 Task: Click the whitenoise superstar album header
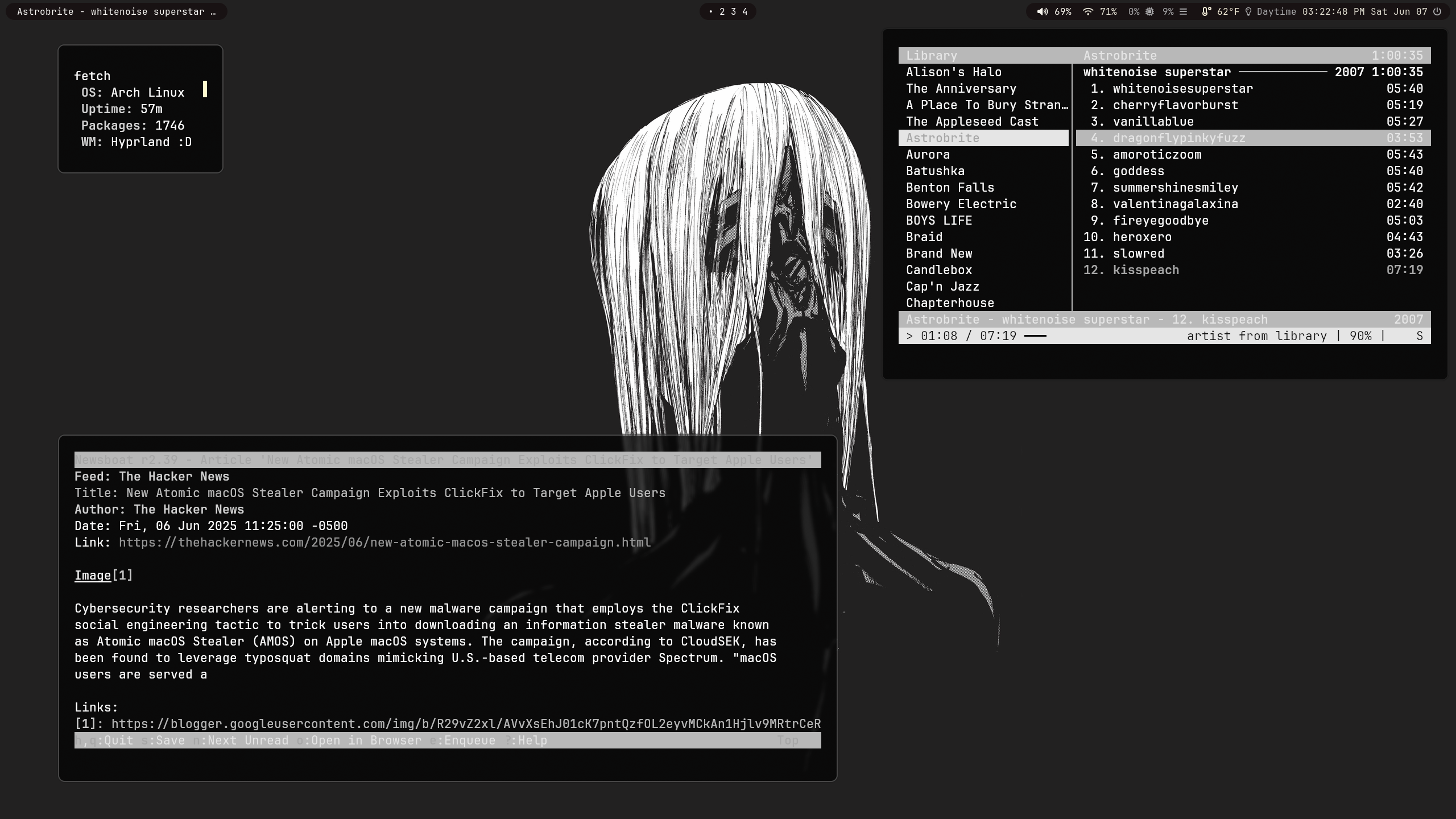[x=1253, y=72]
